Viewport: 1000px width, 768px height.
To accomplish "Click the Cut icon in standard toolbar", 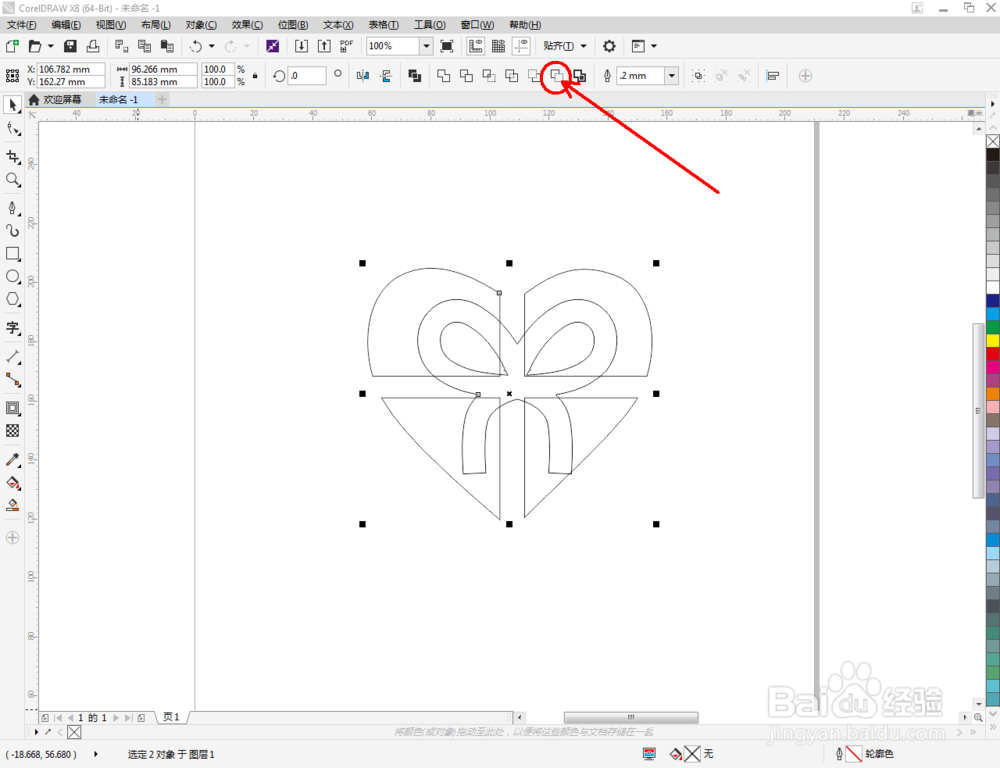I will click(121, 46).
